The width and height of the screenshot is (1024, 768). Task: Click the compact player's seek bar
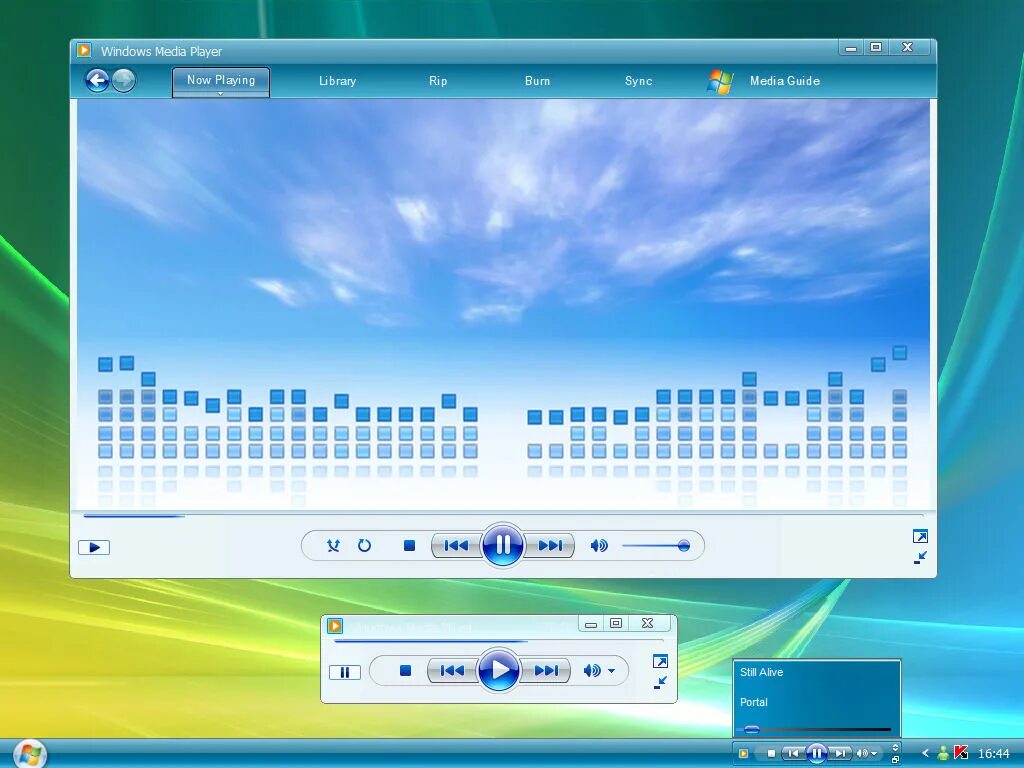pyautogui.click(x=500, y=641)
